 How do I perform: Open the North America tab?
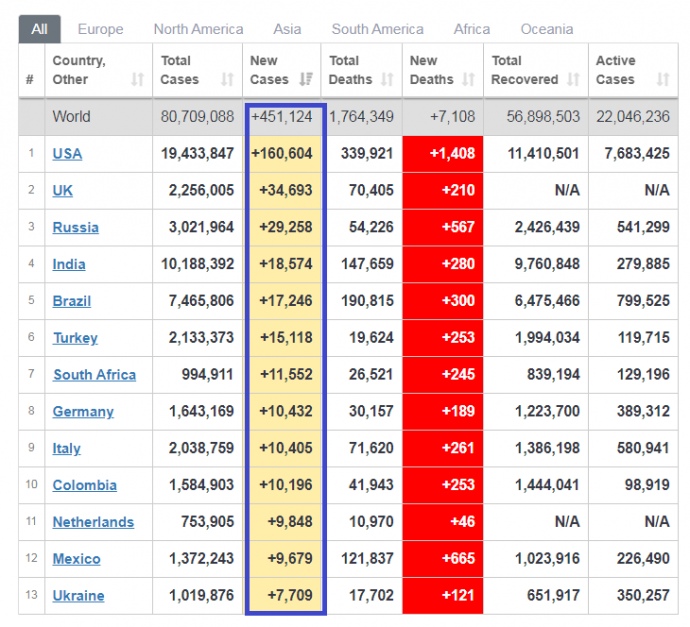pos(198,29)
